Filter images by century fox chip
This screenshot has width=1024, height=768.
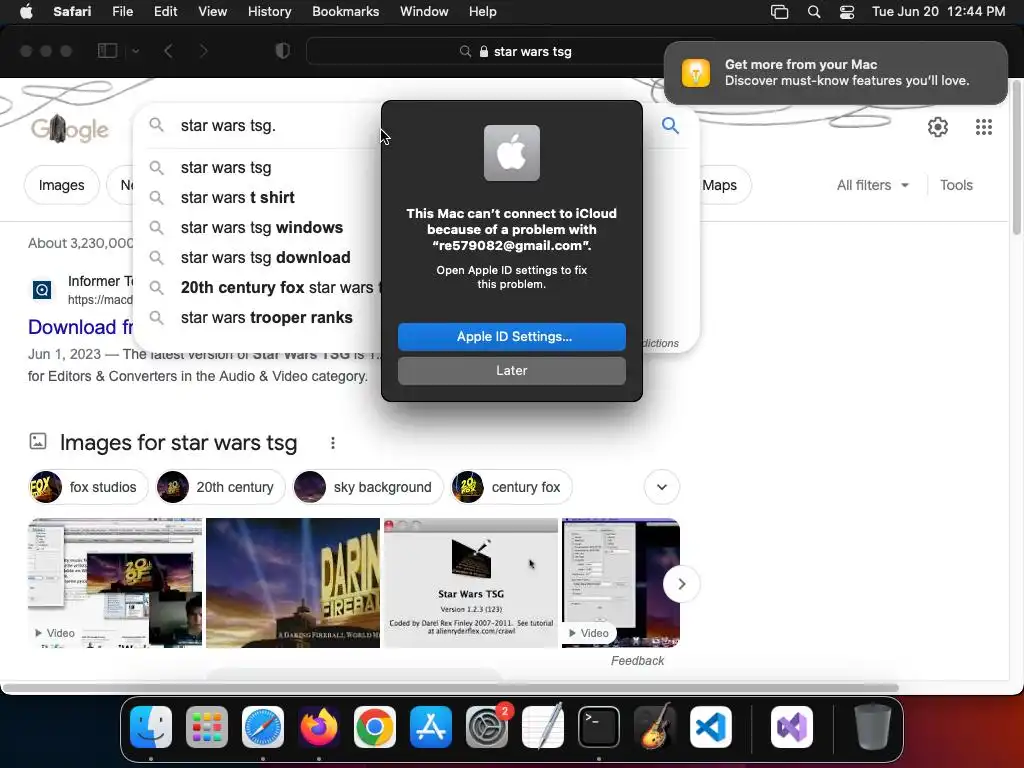511,487
